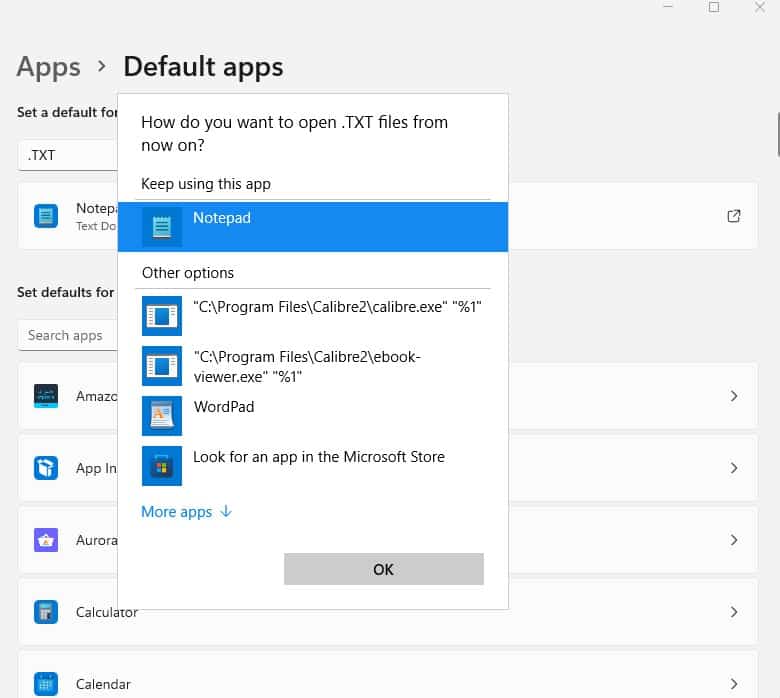Expand the Calendar row chevron
This screenshot has width=780, height=698.
(x=734, y=684)
